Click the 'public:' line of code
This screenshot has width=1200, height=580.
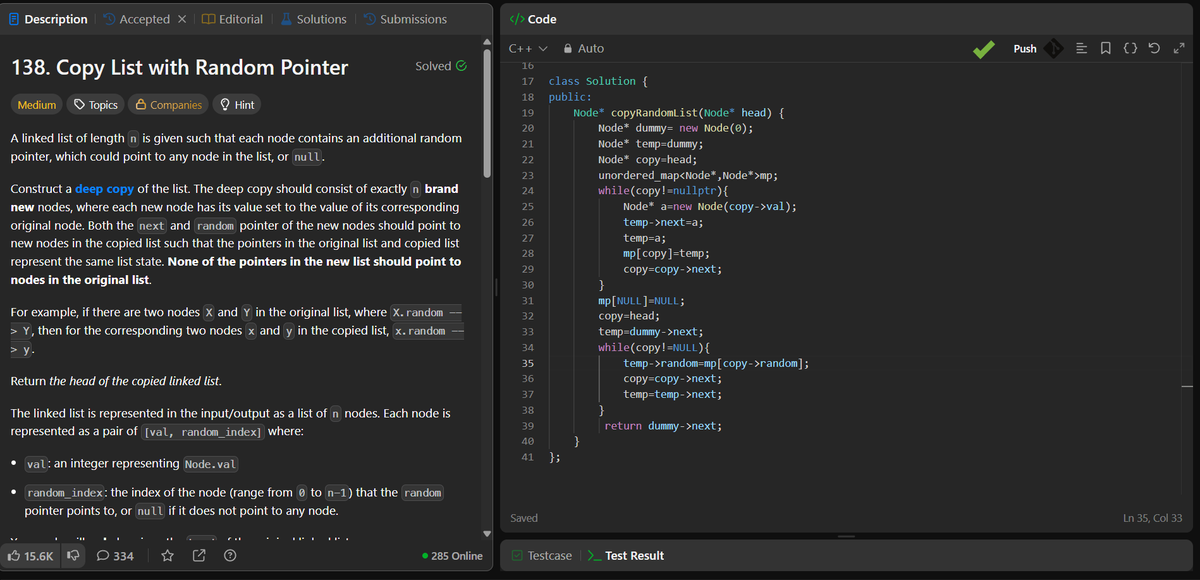570,97
